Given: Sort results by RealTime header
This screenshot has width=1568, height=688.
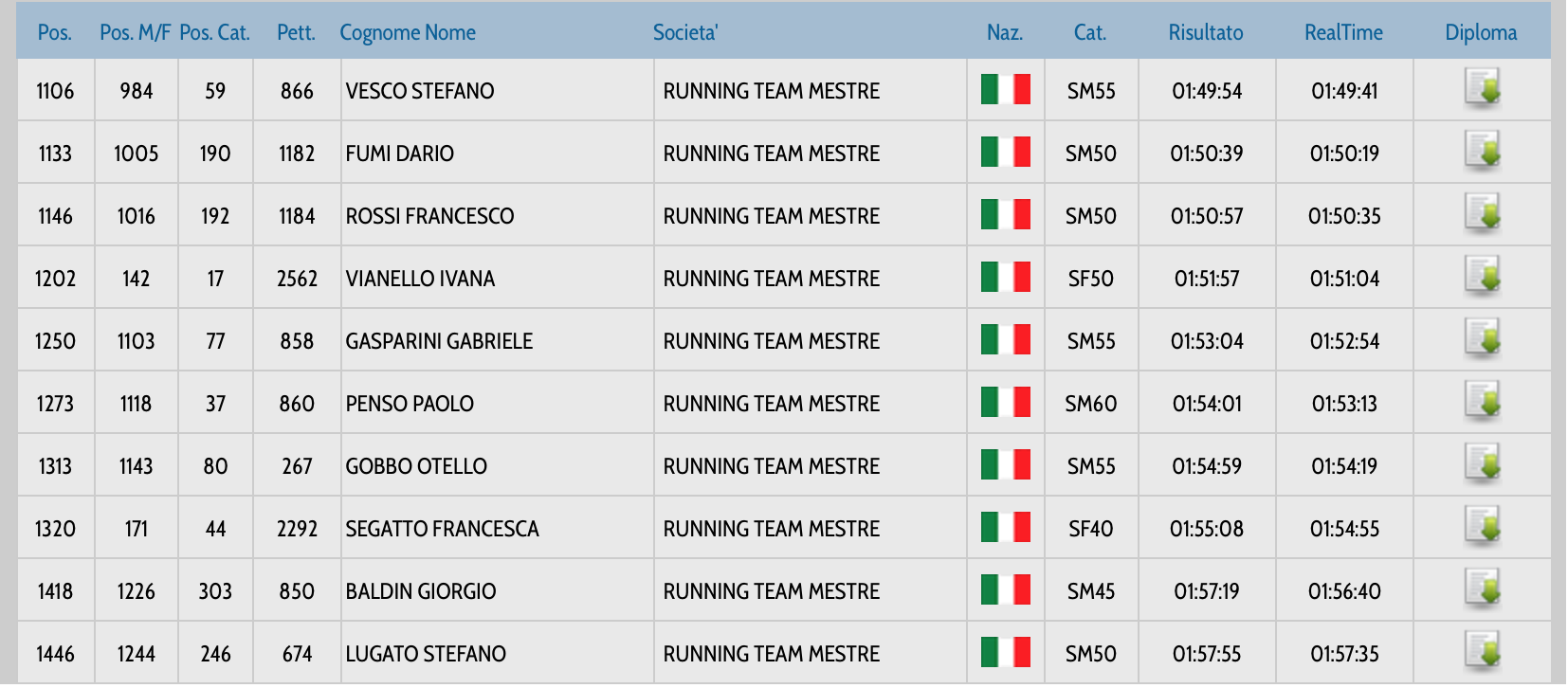Looking at the screenshot, I should (x=1343, y=32).
